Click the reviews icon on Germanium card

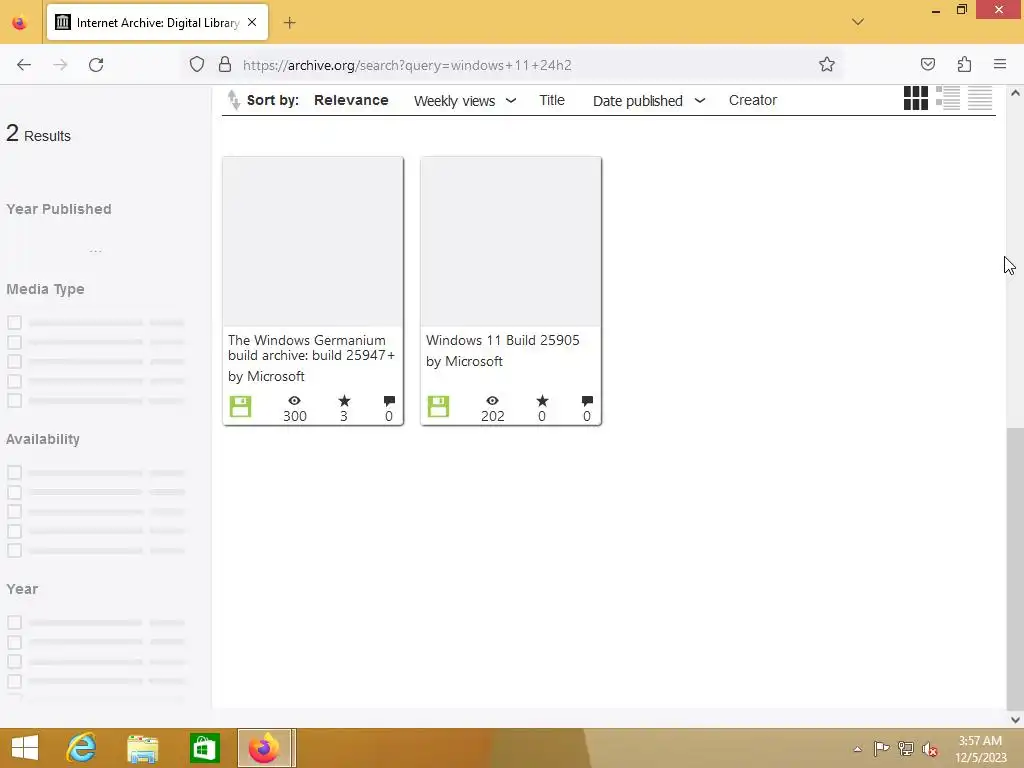click(389, 400)
